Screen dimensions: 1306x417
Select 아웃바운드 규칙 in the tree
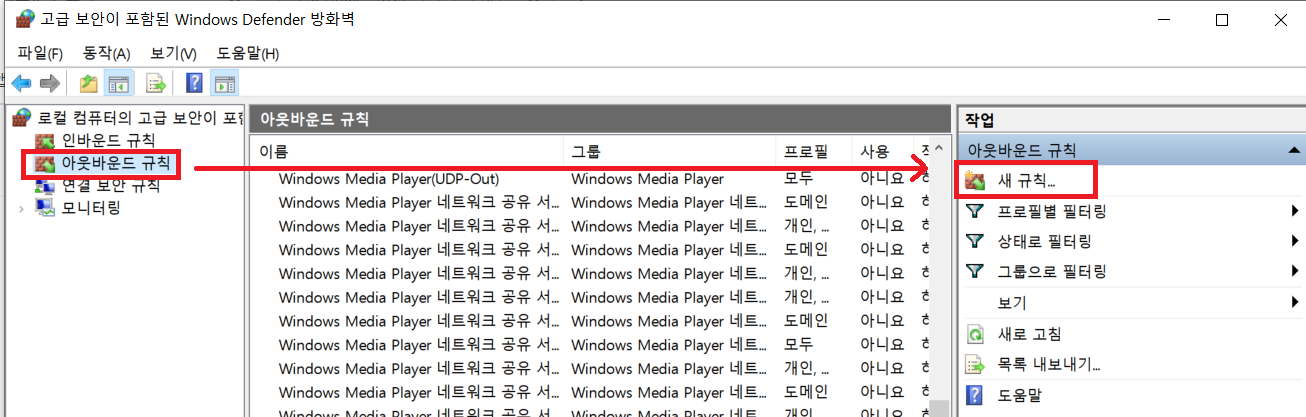(x=116, y=162)
